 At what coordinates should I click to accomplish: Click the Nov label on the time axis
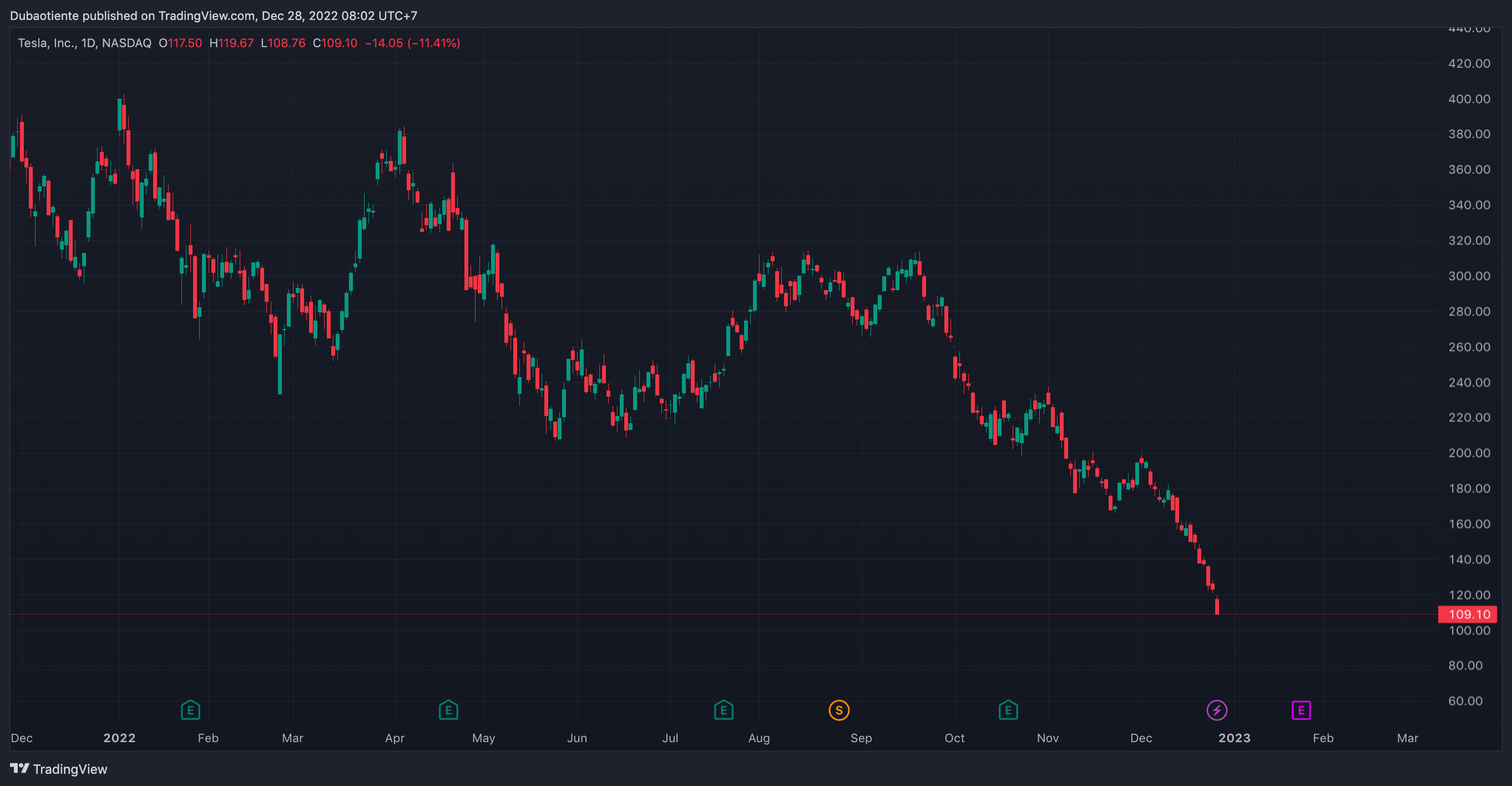tap(1048, 738)
